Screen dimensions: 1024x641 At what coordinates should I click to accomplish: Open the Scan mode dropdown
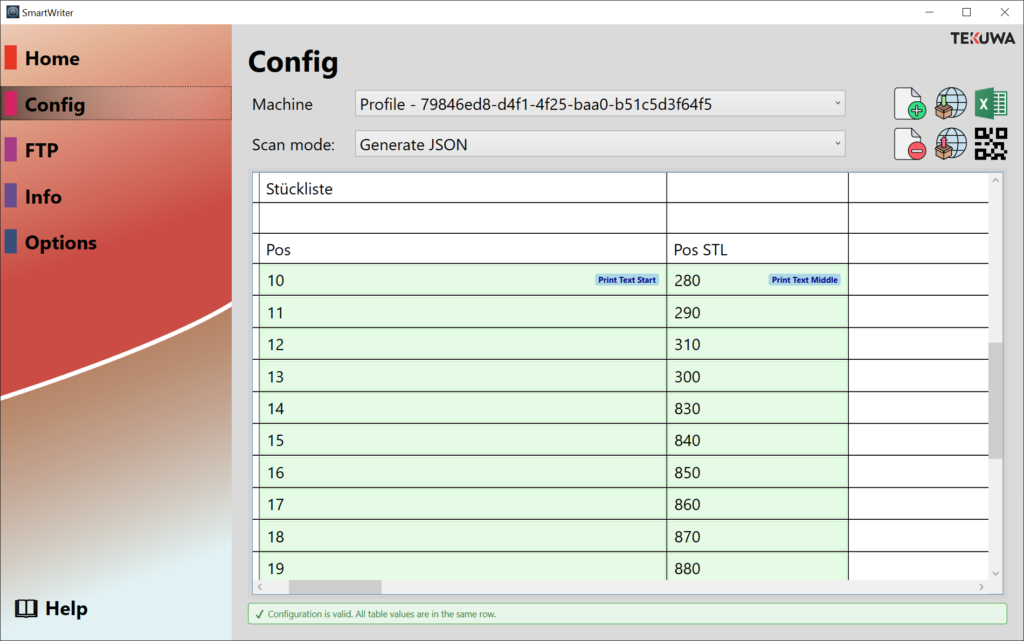[x=600, y=143]
